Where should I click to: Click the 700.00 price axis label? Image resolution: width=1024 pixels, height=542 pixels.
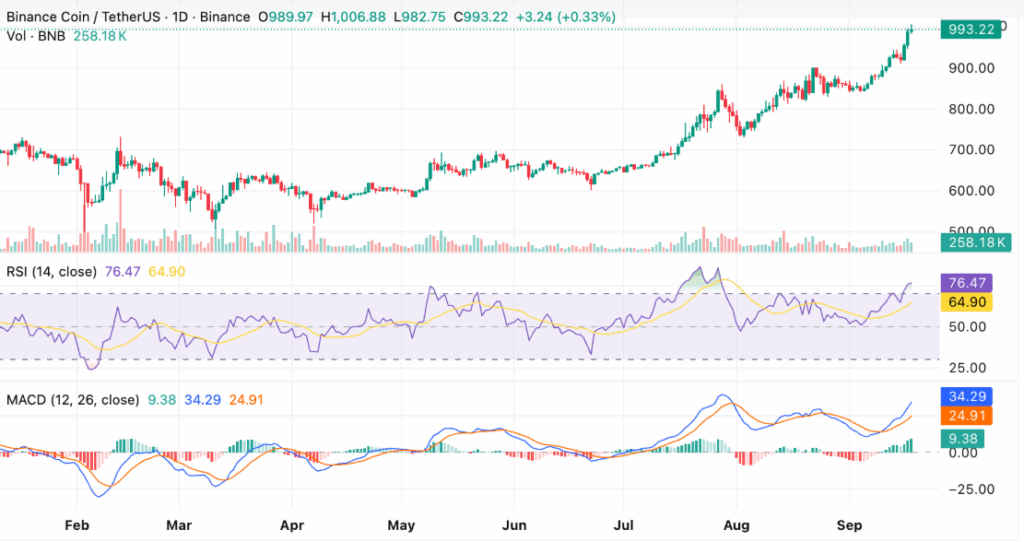(971, 150)
